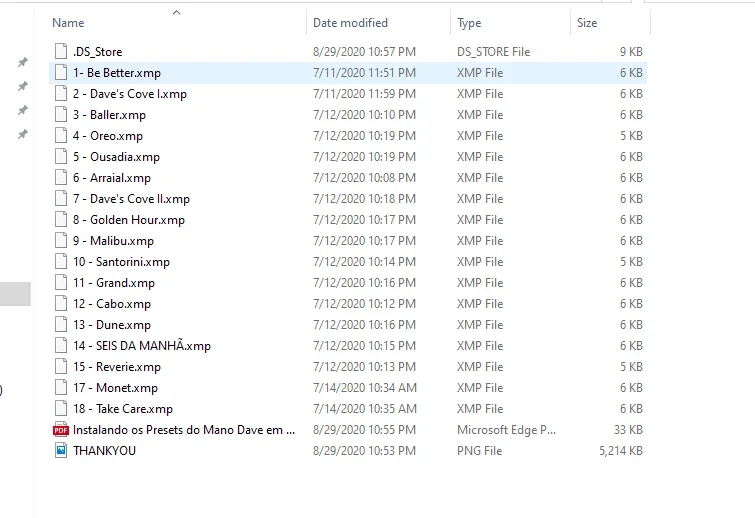Select the file name 11 - Grand.xmp

(x=114, y=283)
